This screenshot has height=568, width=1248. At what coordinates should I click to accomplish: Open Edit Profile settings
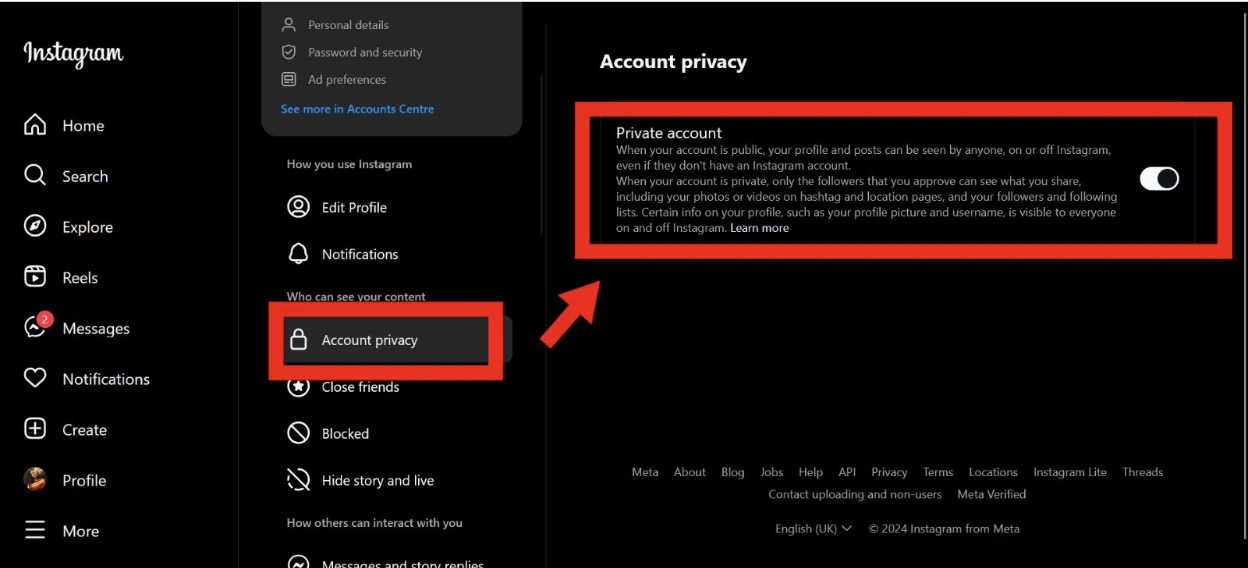353,207
